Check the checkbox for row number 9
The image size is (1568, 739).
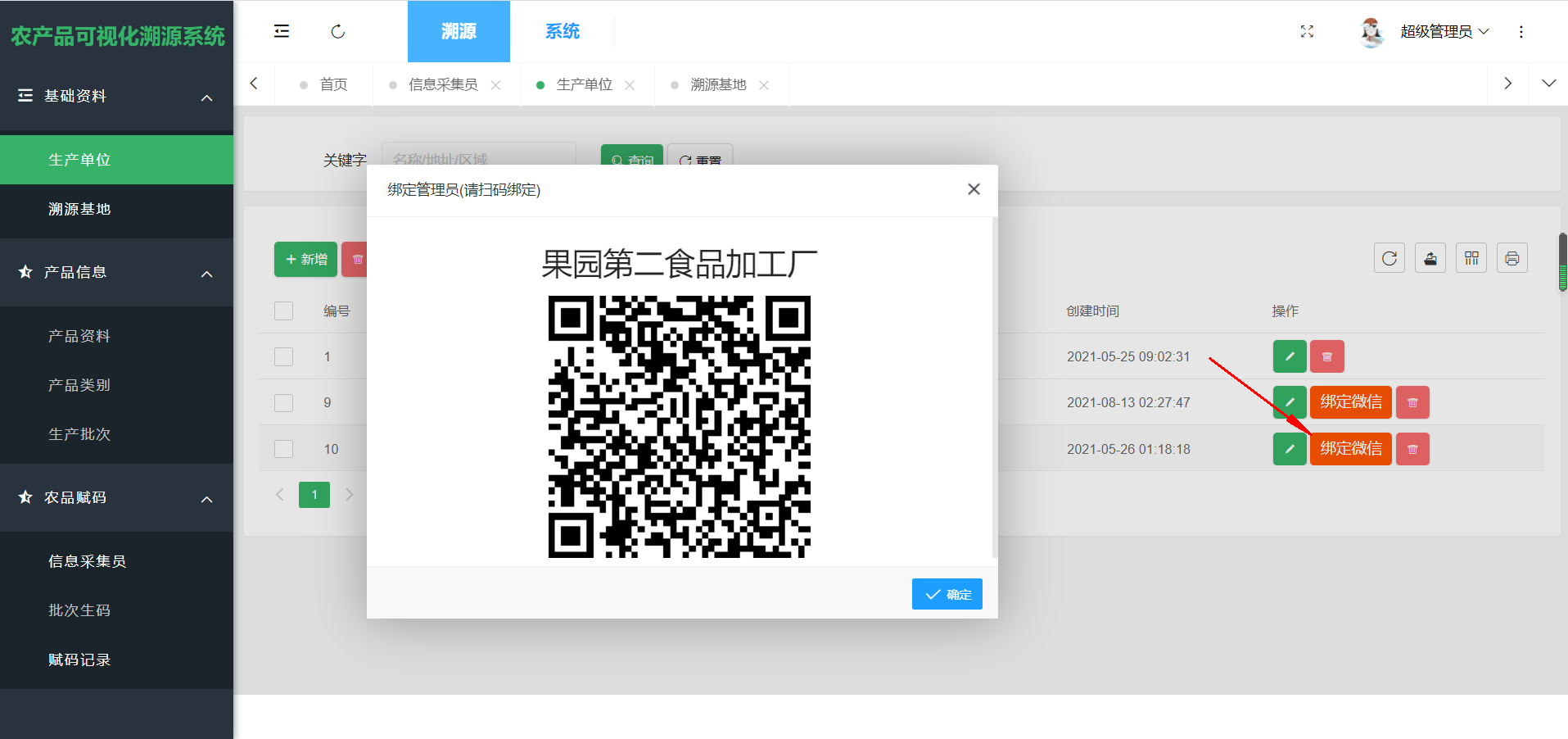[x=283, y=402]
